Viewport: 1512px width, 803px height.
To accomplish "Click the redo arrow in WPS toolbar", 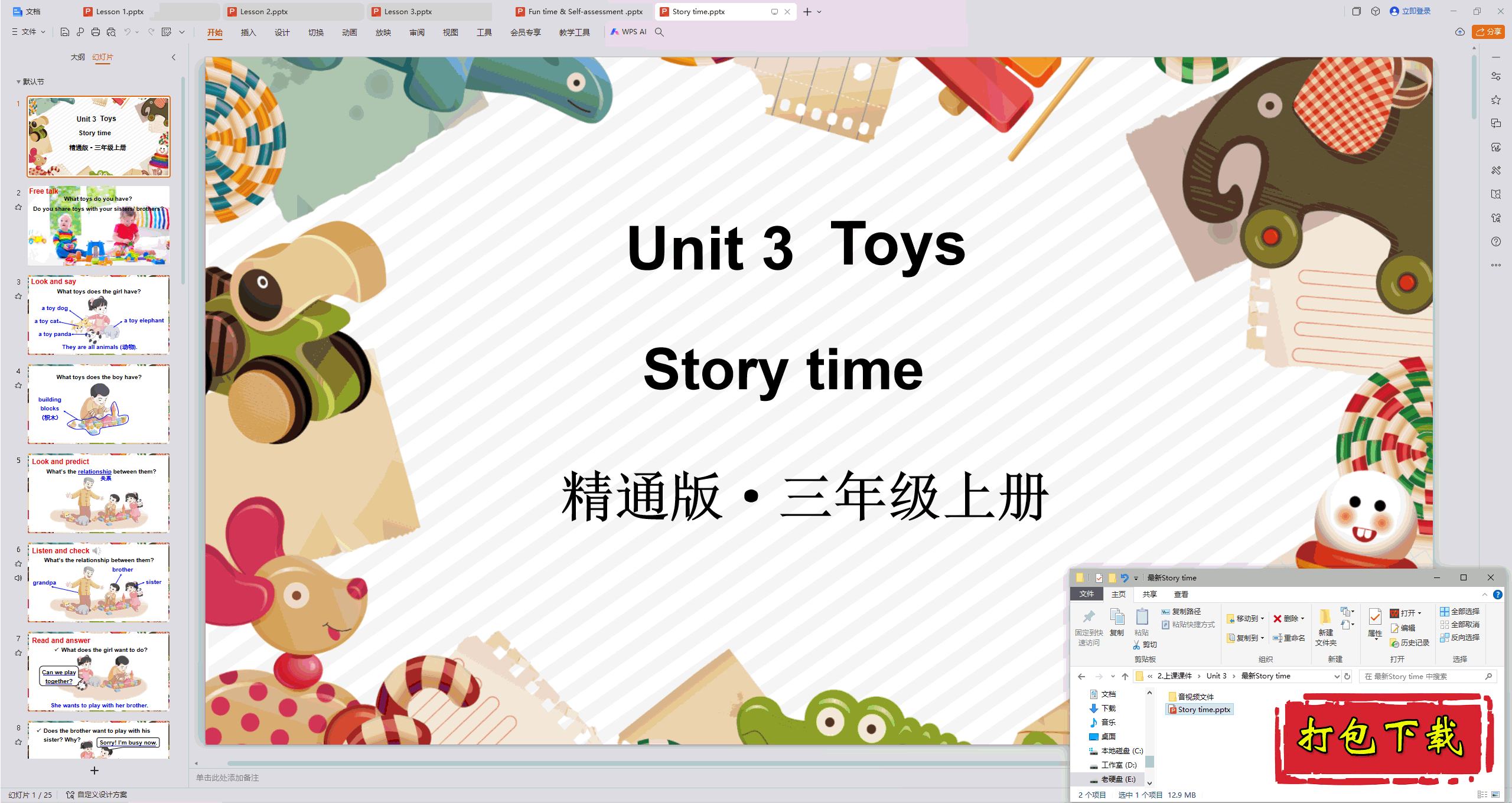I will pos(151,32).
